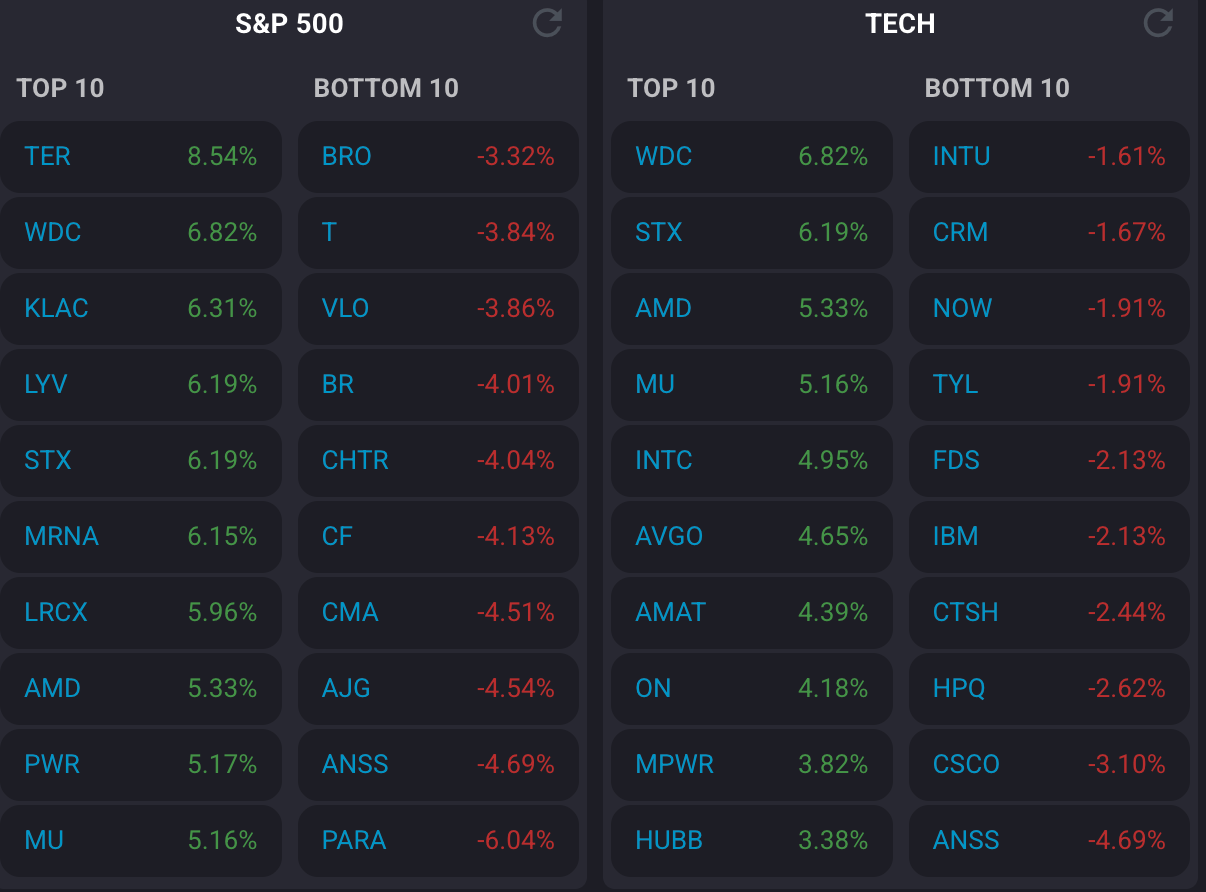This screenshot has width=1206, height=892.
Task: Refresh the TECH panel
Action: (1158, 23)
